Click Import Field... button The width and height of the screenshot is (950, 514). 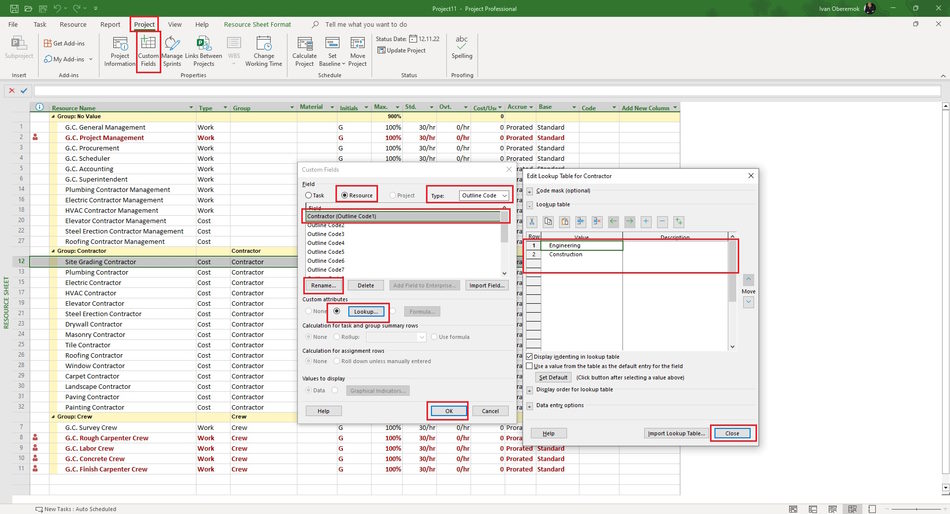486,285
